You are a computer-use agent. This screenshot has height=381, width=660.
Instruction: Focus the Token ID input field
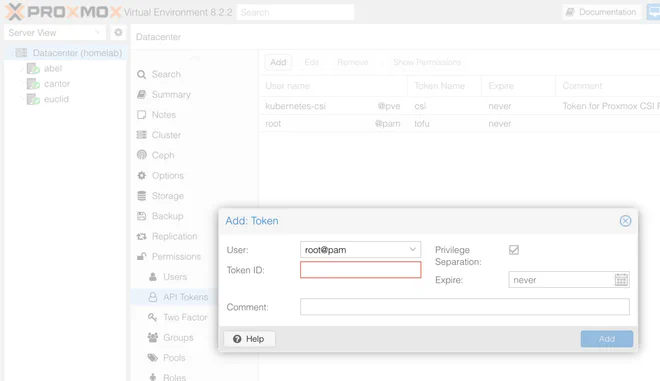[360, 270]
